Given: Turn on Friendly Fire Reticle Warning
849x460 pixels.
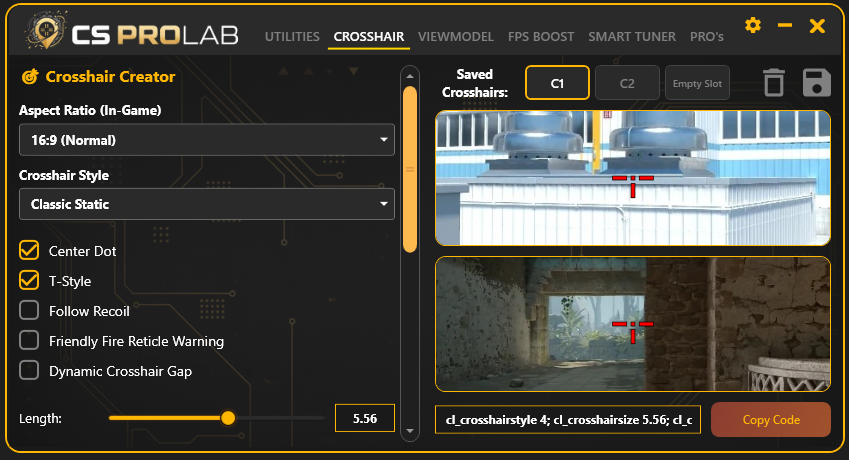Looking at the screenshot, I should pyautogui.click(x=29, y=340).
